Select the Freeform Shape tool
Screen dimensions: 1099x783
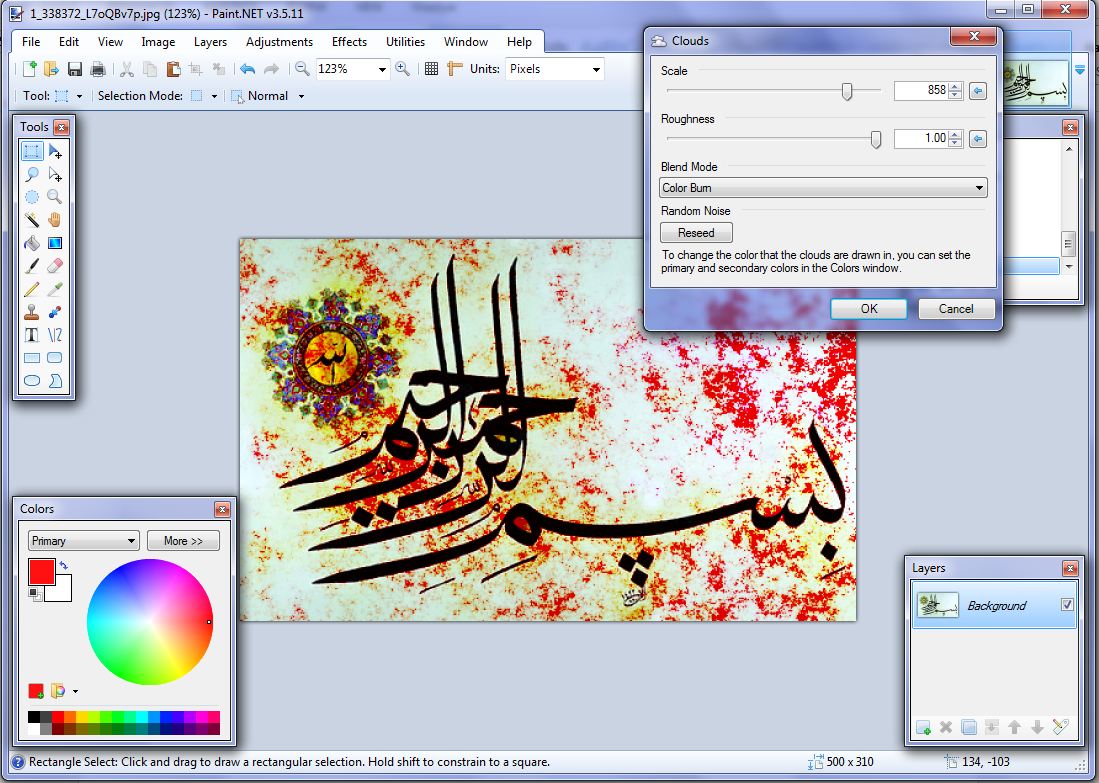click(x=55, y=381)
